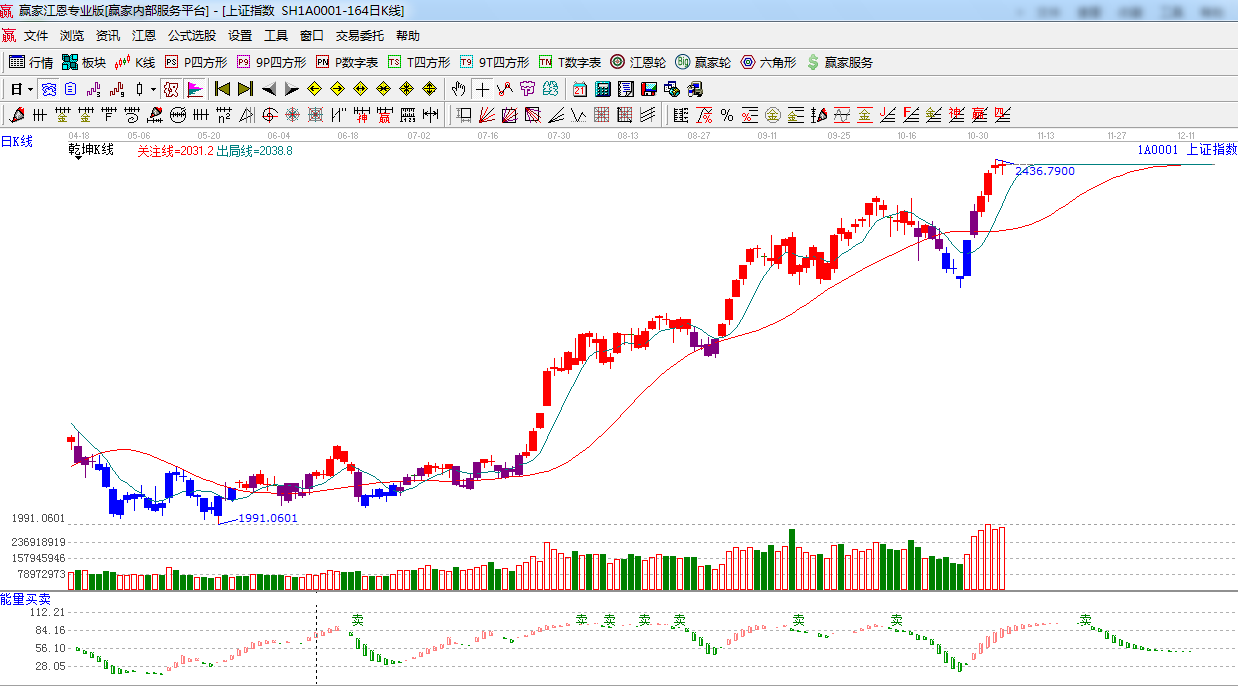Screen dimensions: 1238x686
Task: Open the calendar icon in toolbar
Action: [x=580, y=89]
